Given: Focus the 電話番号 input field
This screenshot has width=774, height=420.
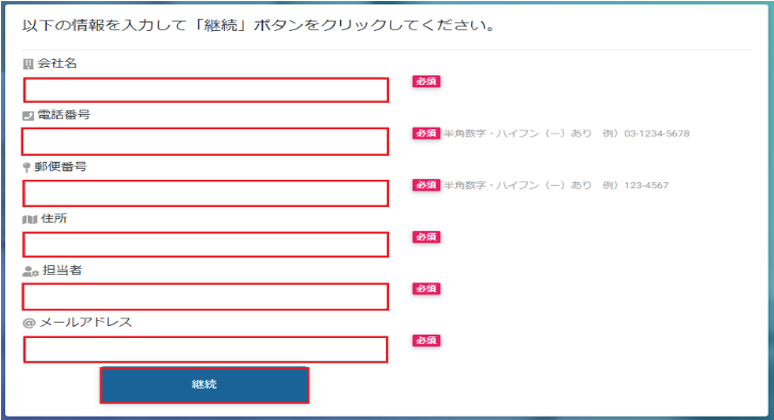Looking at the screenshot, I should (205, 142).
